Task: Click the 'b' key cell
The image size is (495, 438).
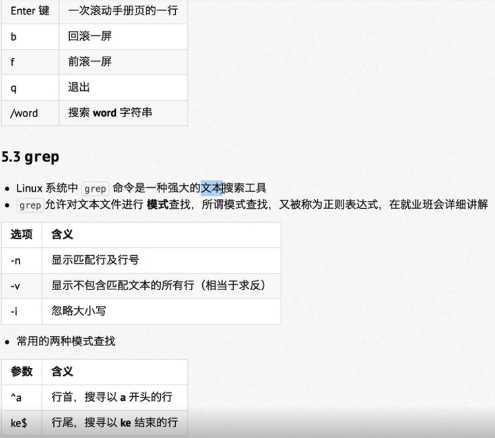Action: coord(30,37)
